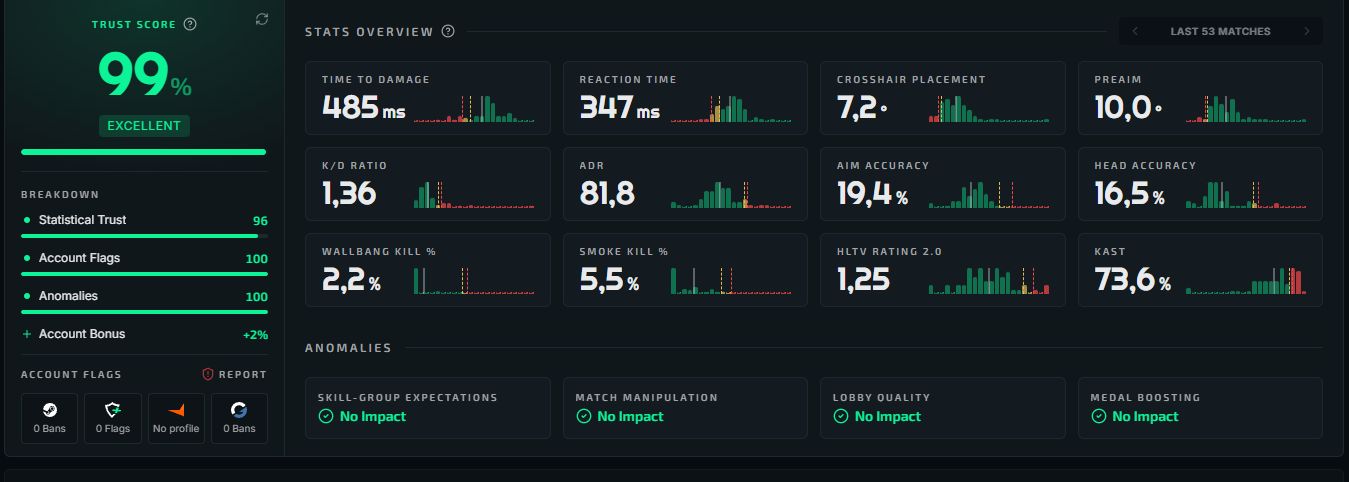Expand the Account Bonus plus row
Image resolution: width=1349 pixels, height=482 pixels.
click(144, 334)
